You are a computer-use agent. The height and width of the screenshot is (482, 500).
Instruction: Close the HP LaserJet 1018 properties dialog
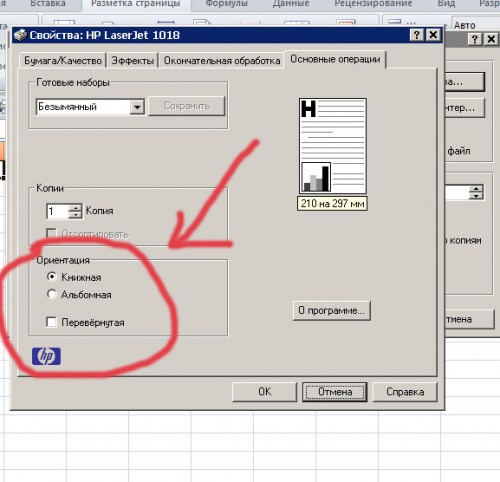[x=433, y=35]
